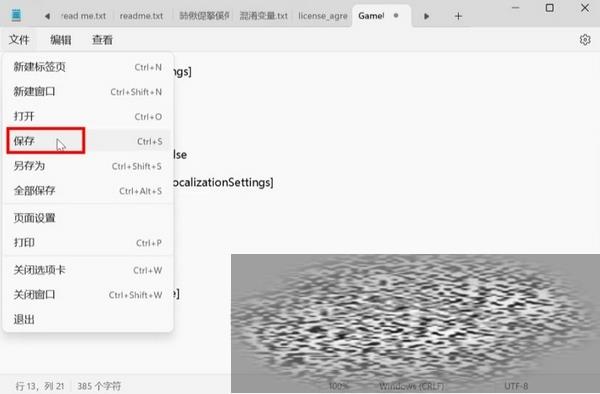This screenshot has height=394, width=600.
Task: Choose 全部保存 from the menu
Action: [x=88, y=190]
